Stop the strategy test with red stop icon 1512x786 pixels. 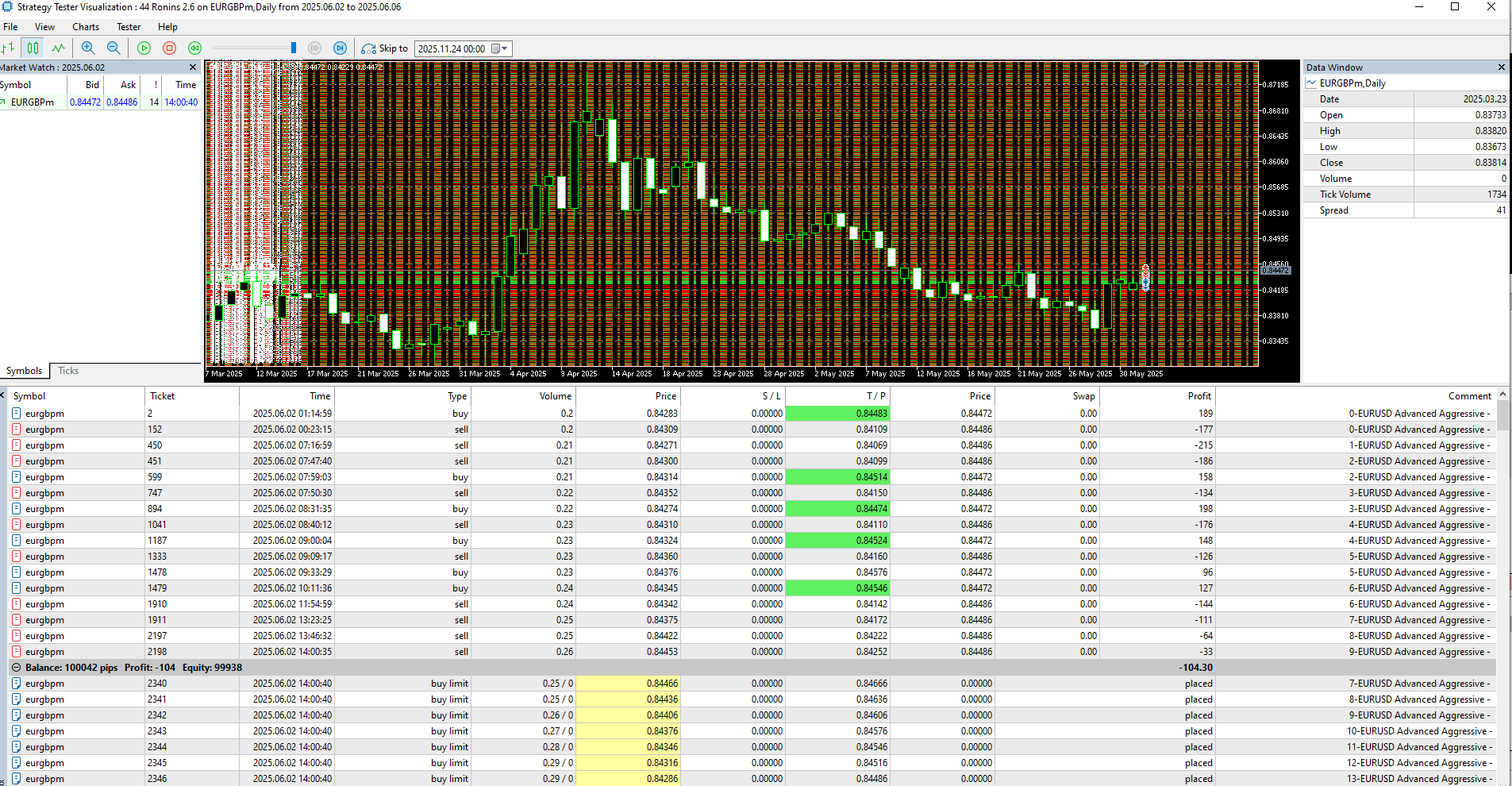[169, 48]
